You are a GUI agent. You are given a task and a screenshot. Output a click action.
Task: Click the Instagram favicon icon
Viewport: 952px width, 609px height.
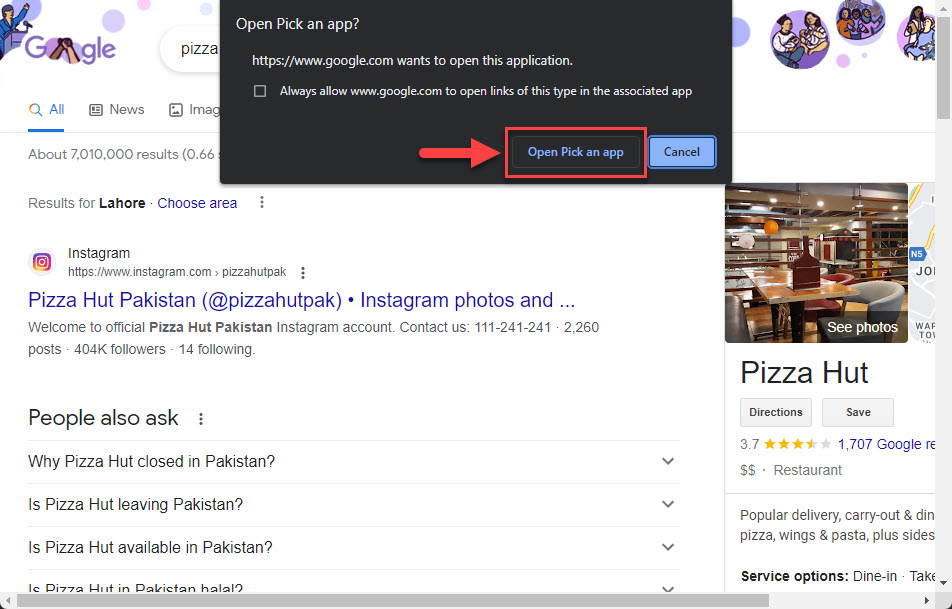point(42,262)
